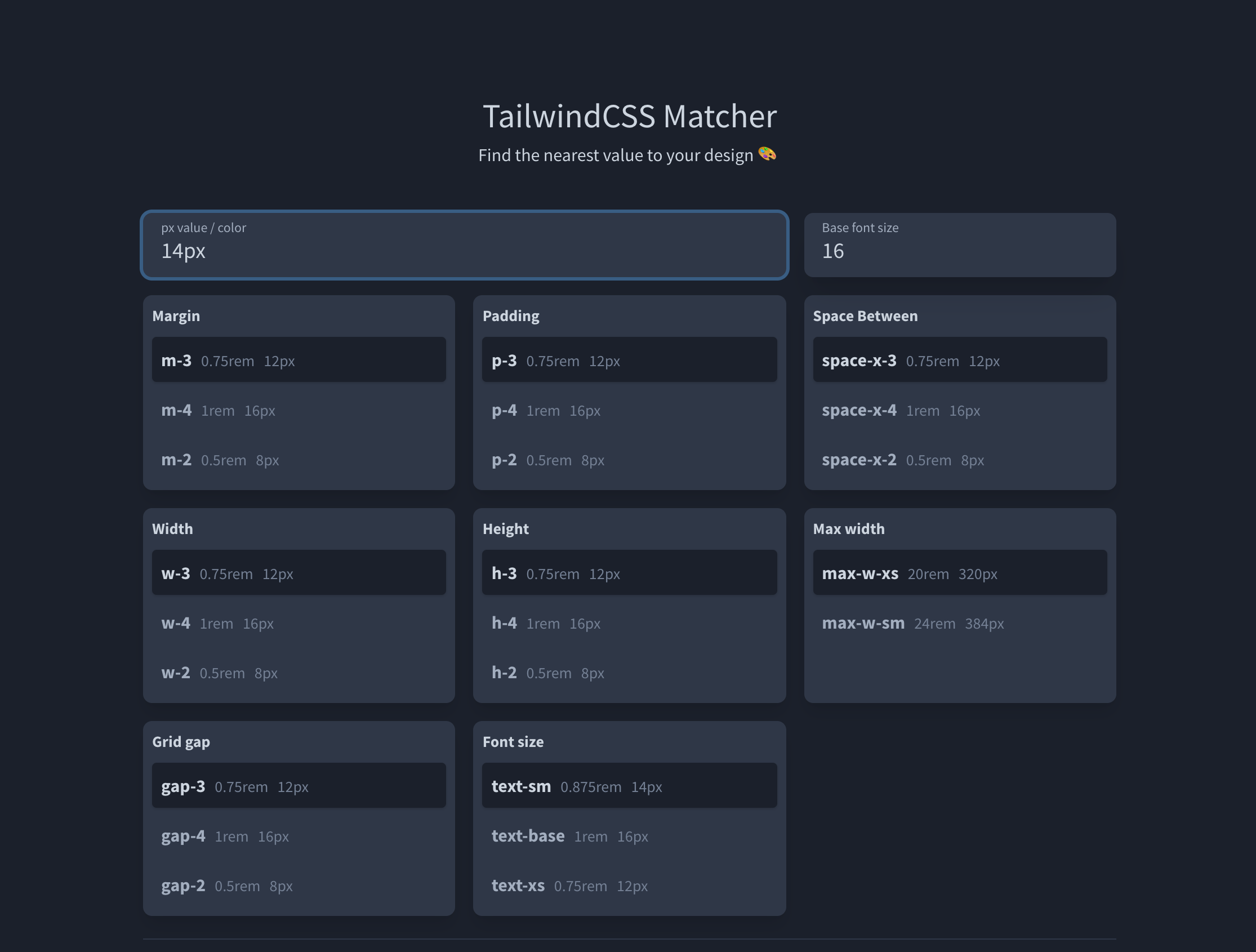This screenshot has width=1256, height=952.
Task: Select the p-3 padding suggestion
Action: [629, 359]
